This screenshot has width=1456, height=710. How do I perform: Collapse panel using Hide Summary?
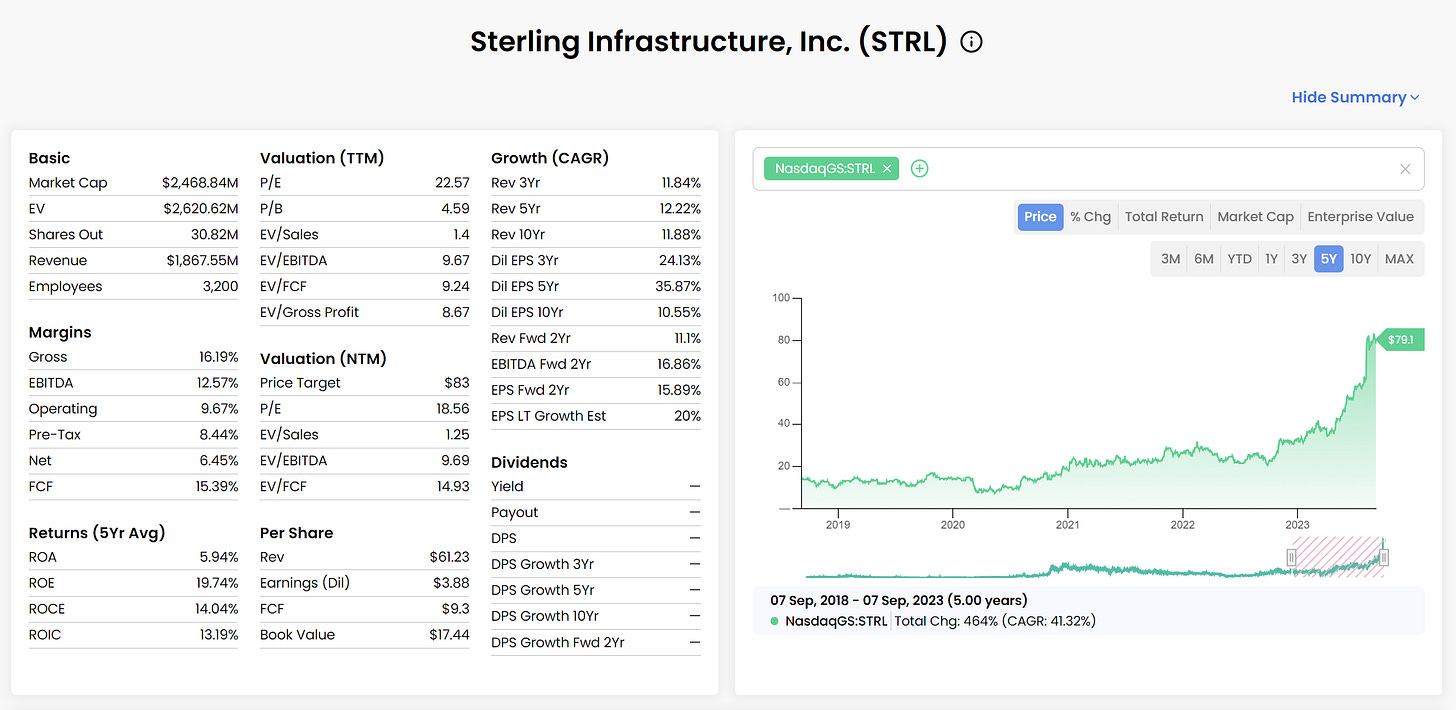click(x=1355, y=97)
